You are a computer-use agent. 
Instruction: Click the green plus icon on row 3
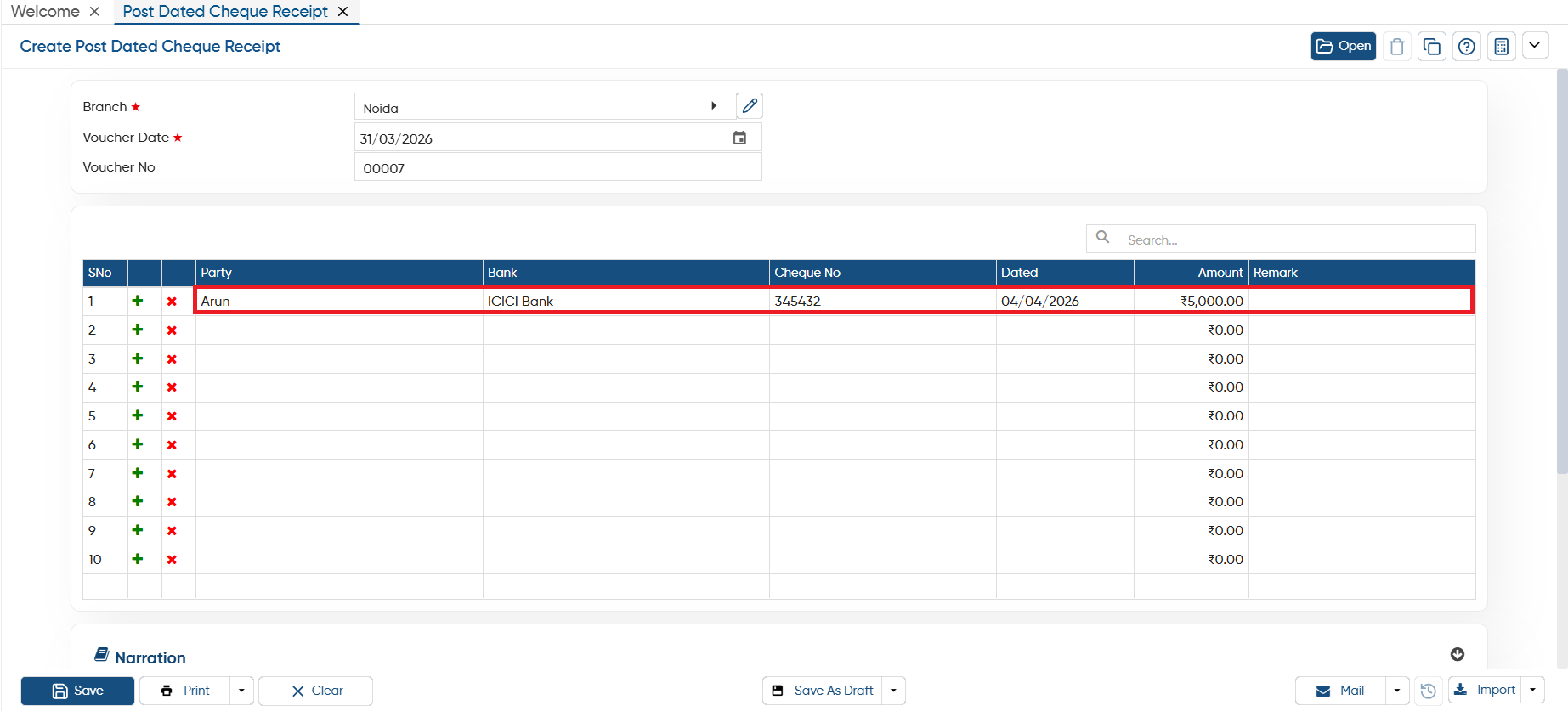coord(138,358)
